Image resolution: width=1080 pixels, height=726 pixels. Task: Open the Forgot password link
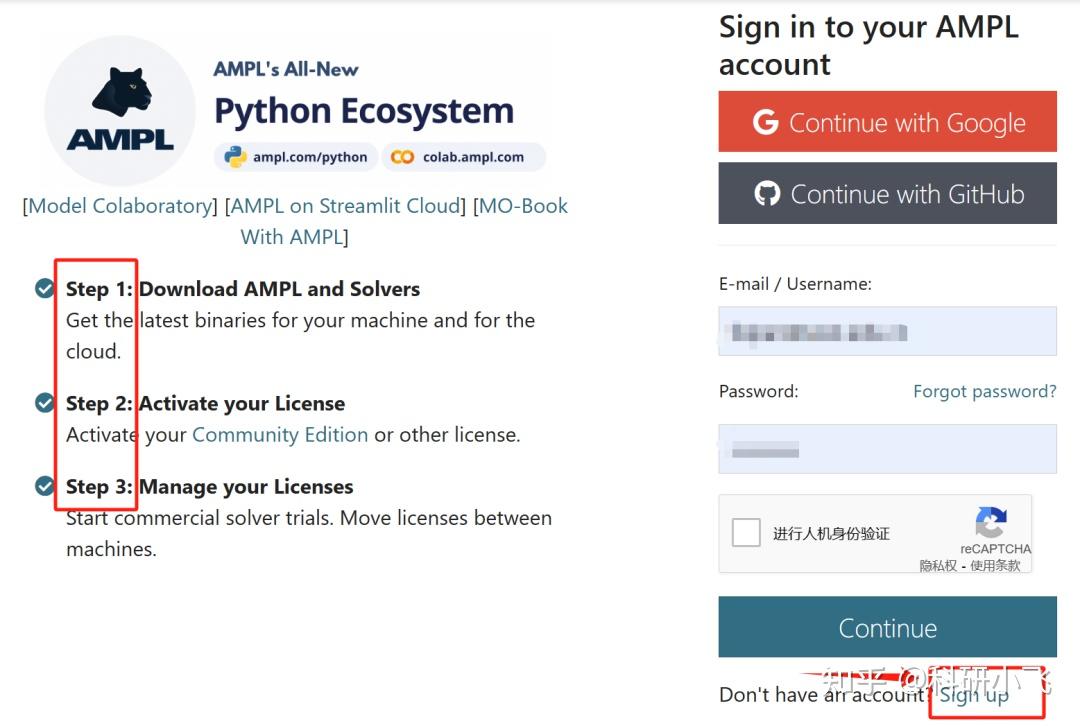click(984, 391)
